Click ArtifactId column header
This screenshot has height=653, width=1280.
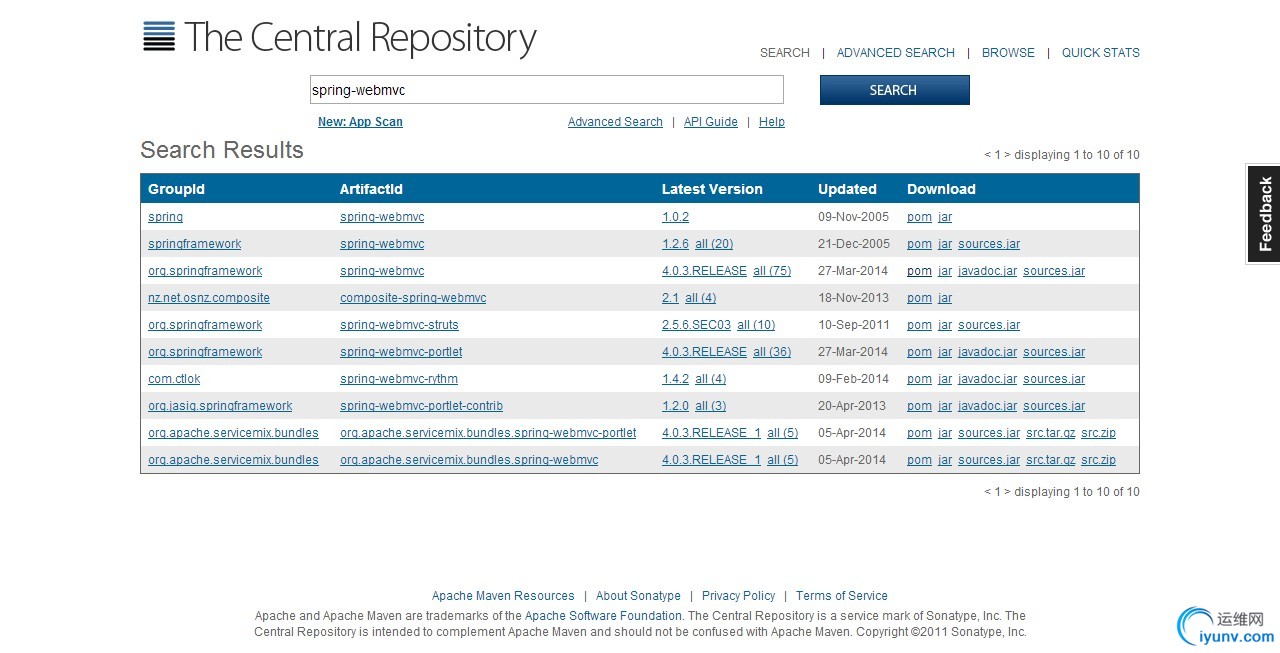pos(371,189)
